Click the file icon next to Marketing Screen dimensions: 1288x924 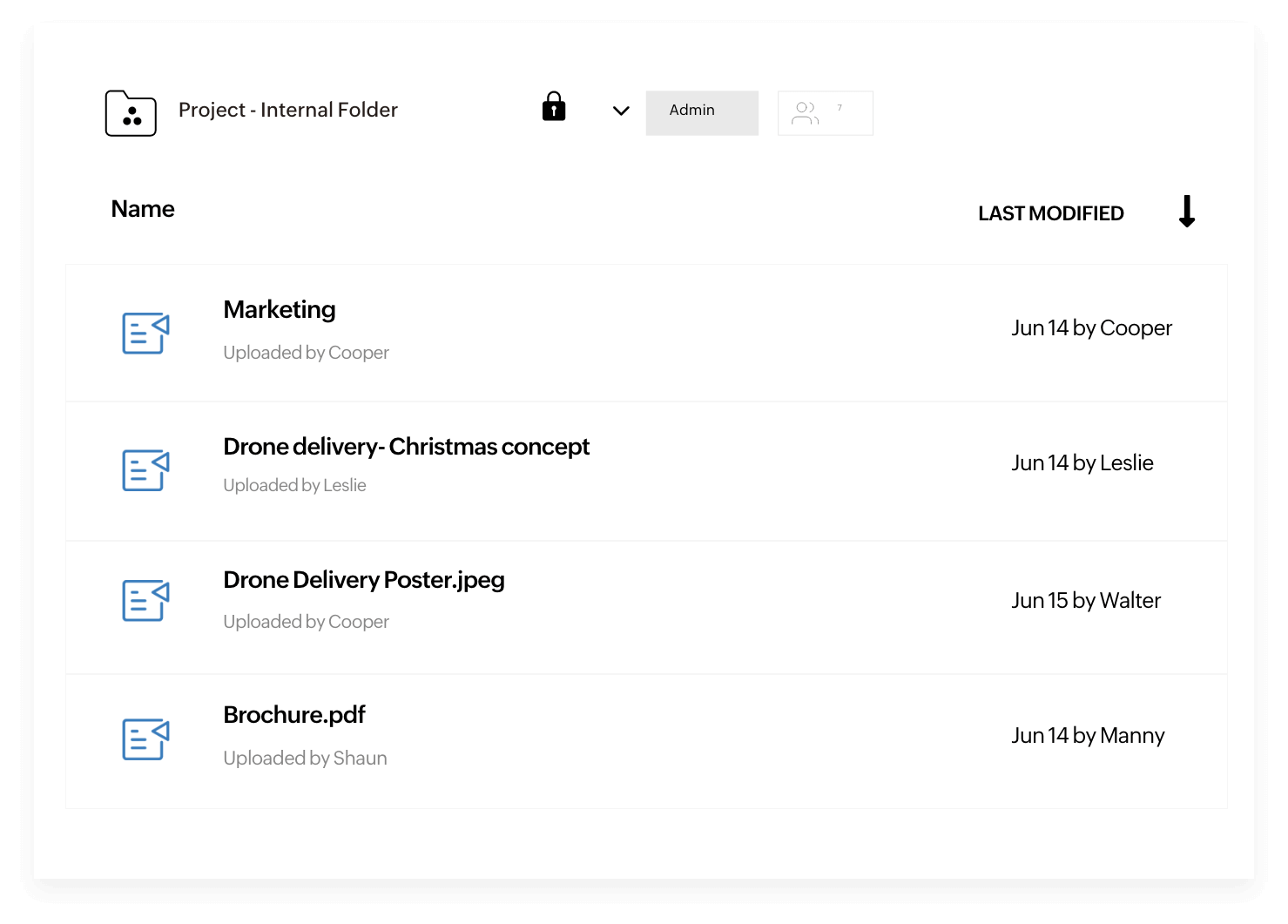145,333
